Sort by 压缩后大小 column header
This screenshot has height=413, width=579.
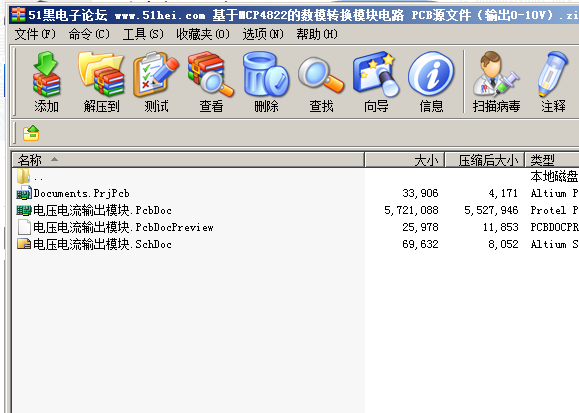point(484,160)
